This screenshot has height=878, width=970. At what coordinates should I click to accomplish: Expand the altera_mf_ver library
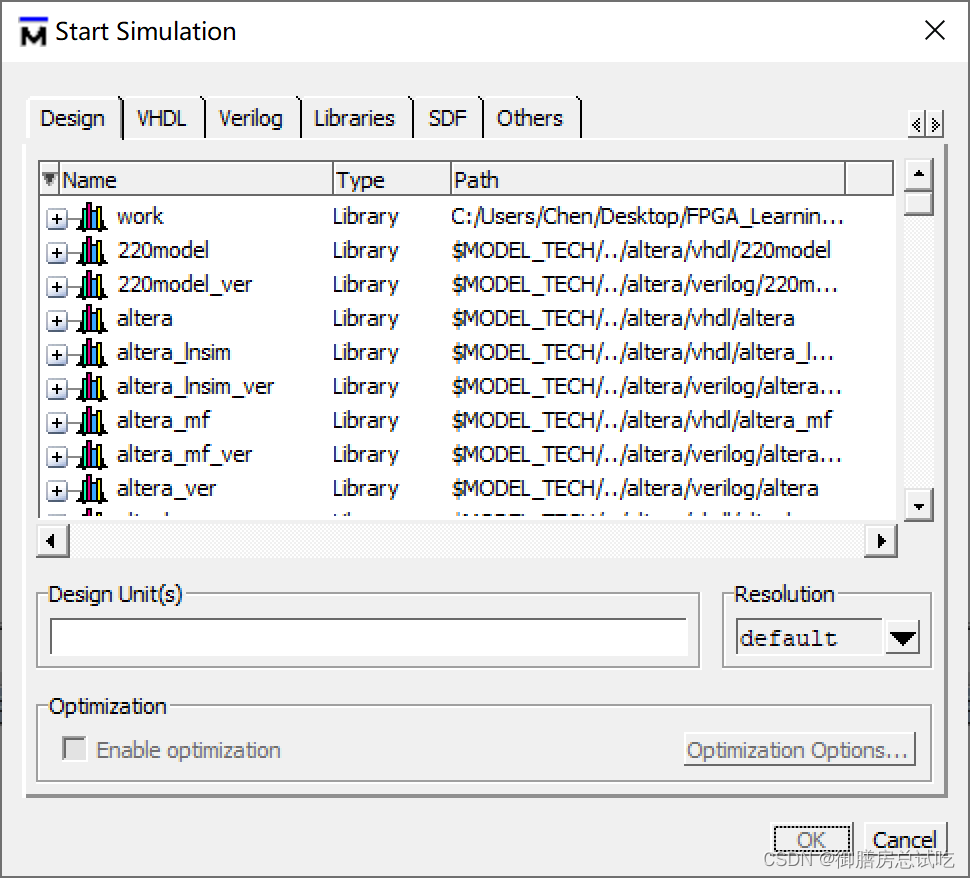pos(56,457)
